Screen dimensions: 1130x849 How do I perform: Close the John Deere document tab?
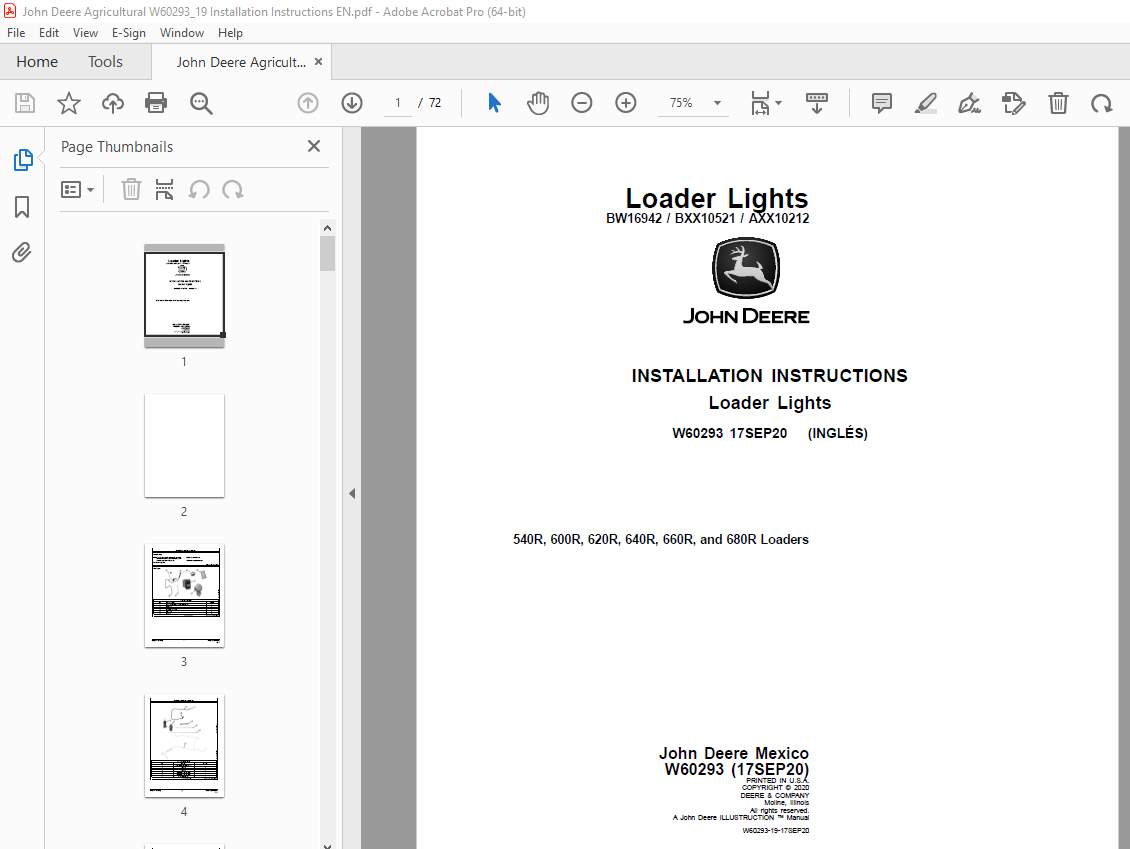[x=319, y=62]
